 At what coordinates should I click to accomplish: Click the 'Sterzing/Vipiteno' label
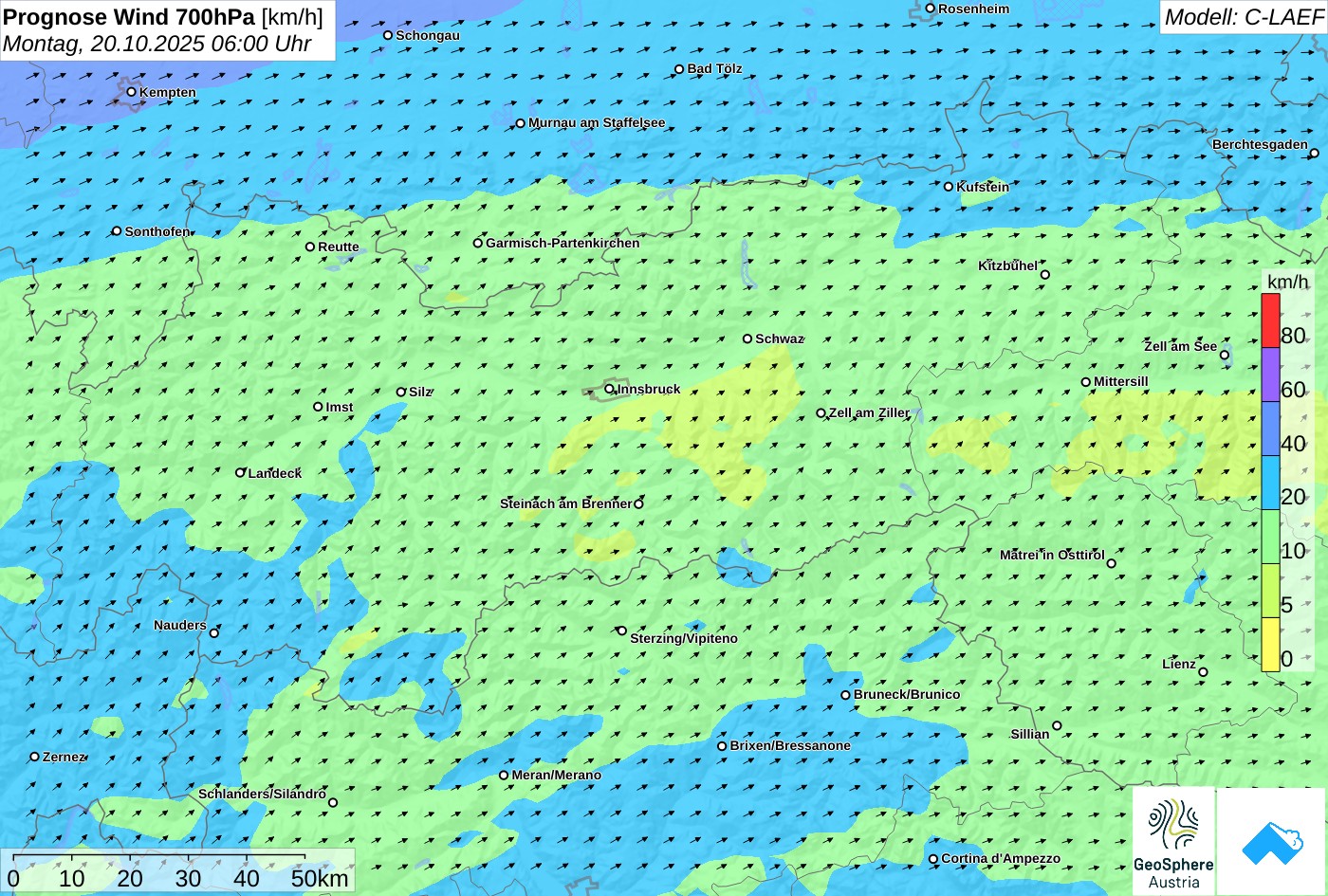(x=684, y=638)
